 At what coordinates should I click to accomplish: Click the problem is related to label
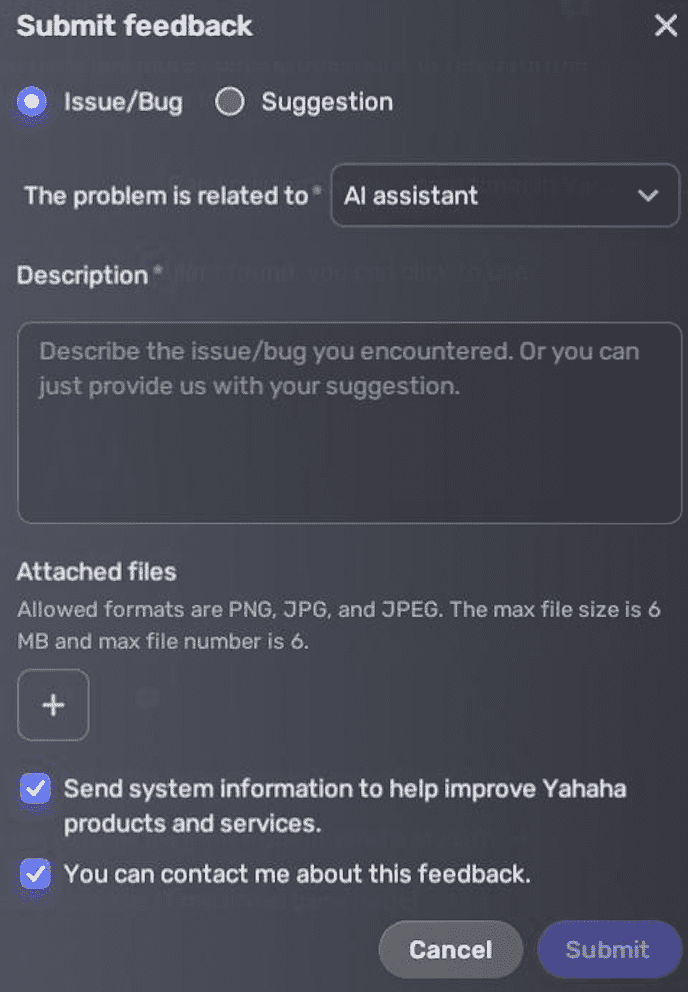click(166, 195)
